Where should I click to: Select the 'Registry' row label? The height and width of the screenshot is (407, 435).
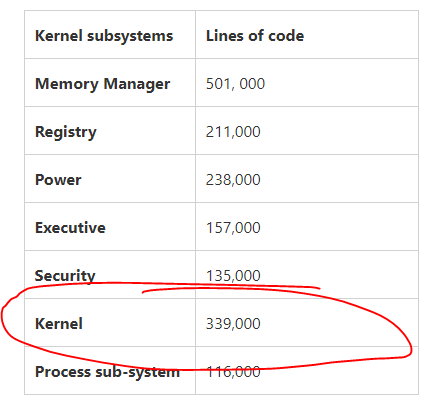point(66,132)
